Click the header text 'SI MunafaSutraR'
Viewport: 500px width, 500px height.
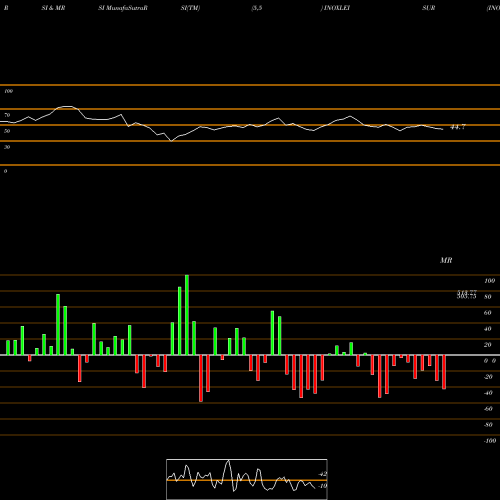point(123,8)
